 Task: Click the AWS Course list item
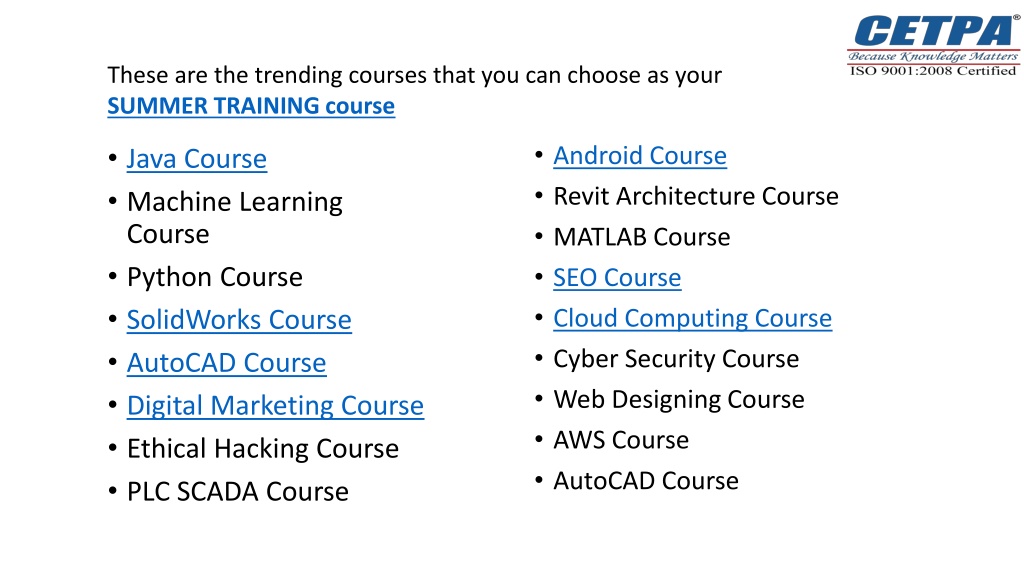tap(621, 440)
